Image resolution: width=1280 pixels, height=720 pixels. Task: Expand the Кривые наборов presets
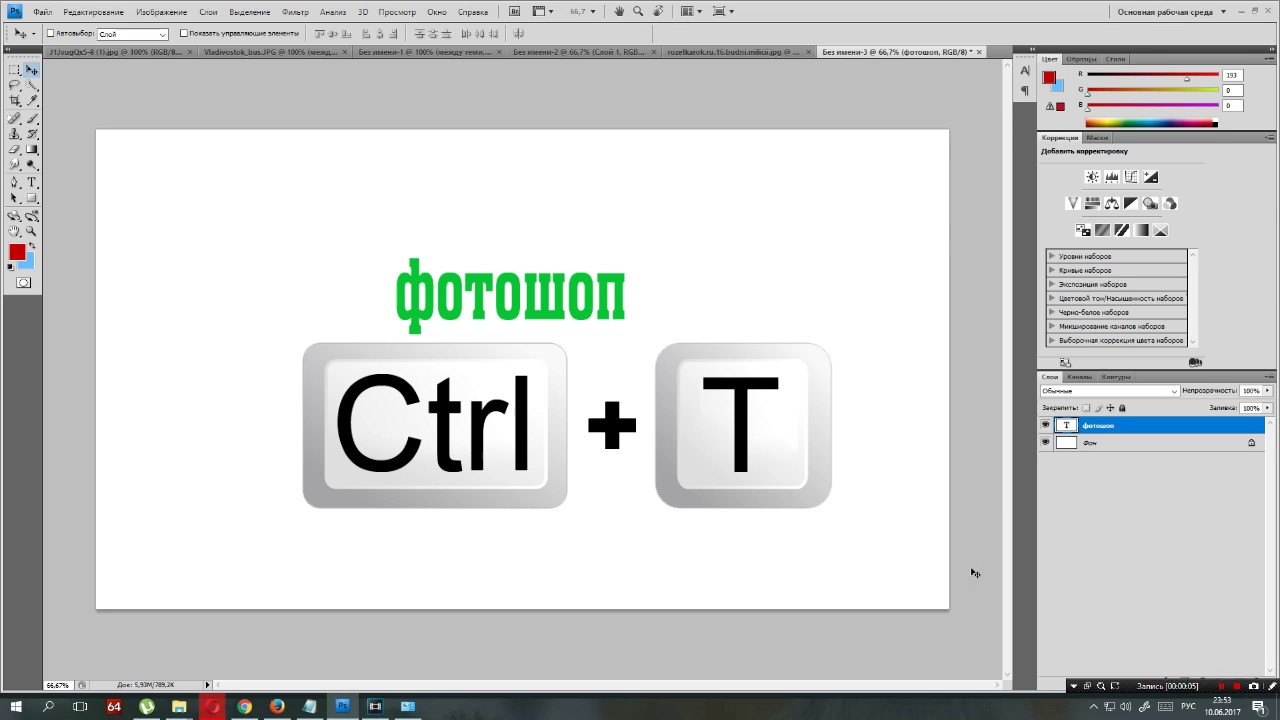[x=1052, y=270]
